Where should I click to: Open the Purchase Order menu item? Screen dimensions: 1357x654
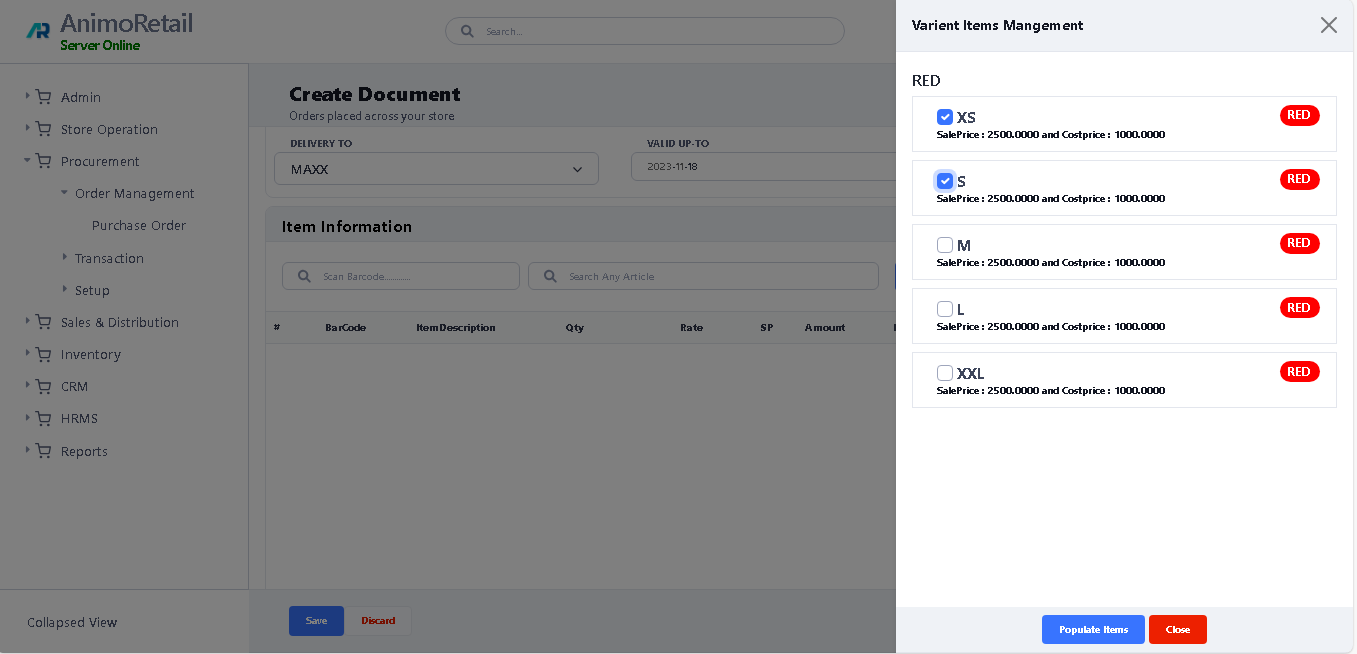139,226
